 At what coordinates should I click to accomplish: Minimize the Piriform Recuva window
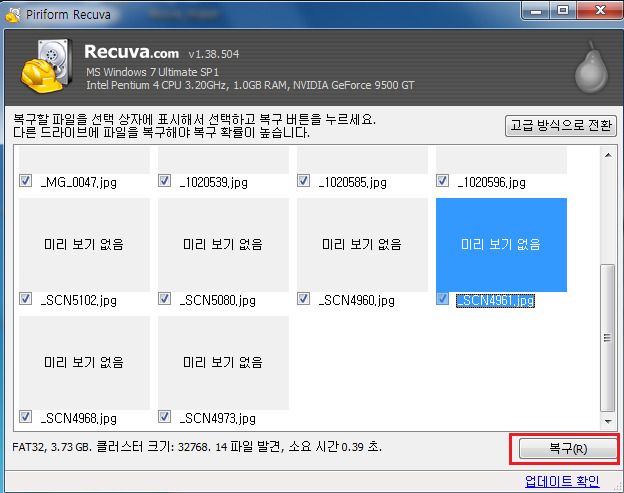[x=536, y=11]
